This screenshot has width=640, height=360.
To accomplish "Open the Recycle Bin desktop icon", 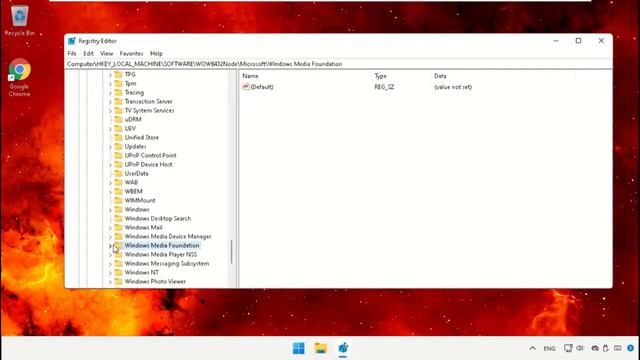I will point(20,20).
